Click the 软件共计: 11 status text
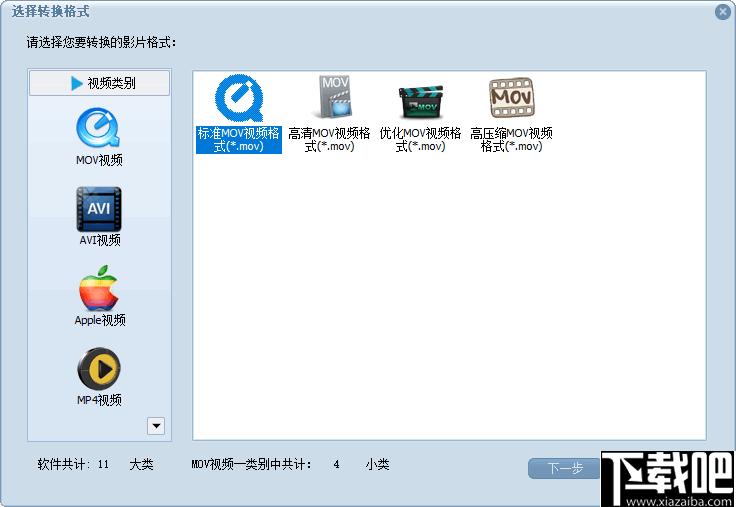This screenshot has height=507, width=736. pyautogui.click(x=73, y=464)
